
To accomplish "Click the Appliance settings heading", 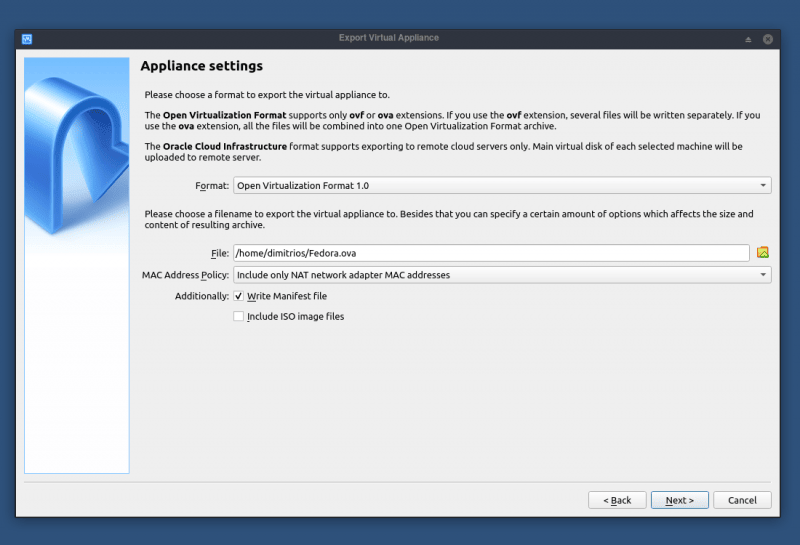I will pyautogui.click(x=201, y=67).
